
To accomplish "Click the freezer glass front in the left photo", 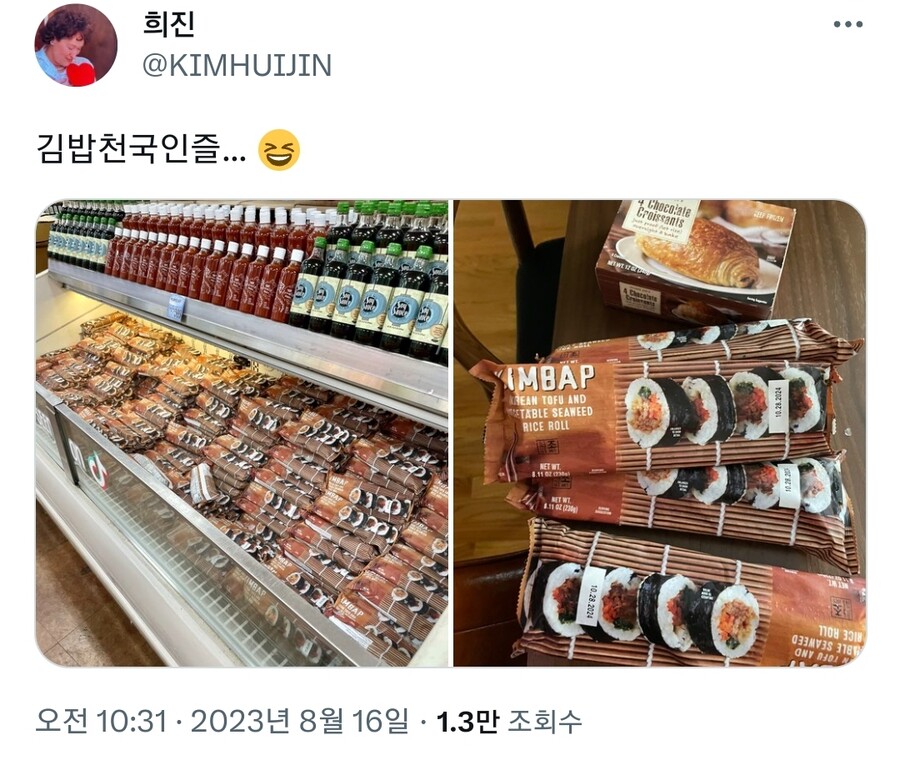I will pyautogui.click(x=189, y=551).
